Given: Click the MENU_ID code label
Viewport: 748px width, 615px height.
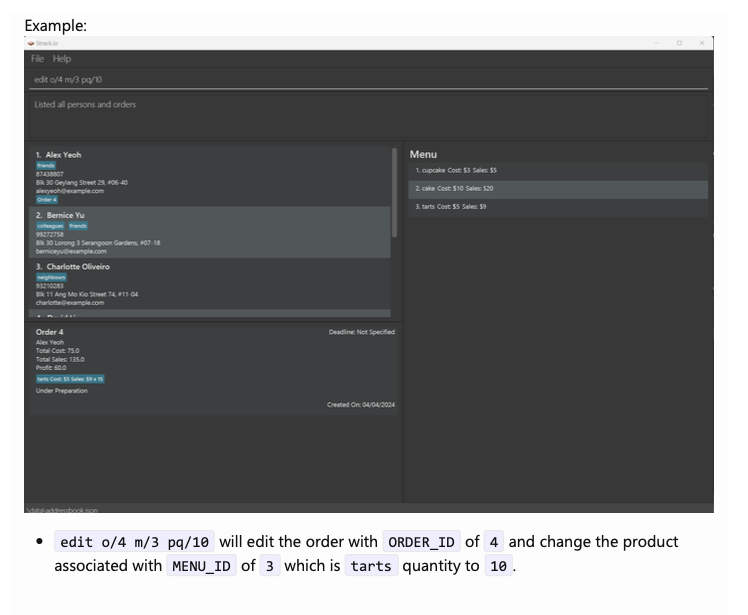Looking at the screenshot, I should click(201, 566).
